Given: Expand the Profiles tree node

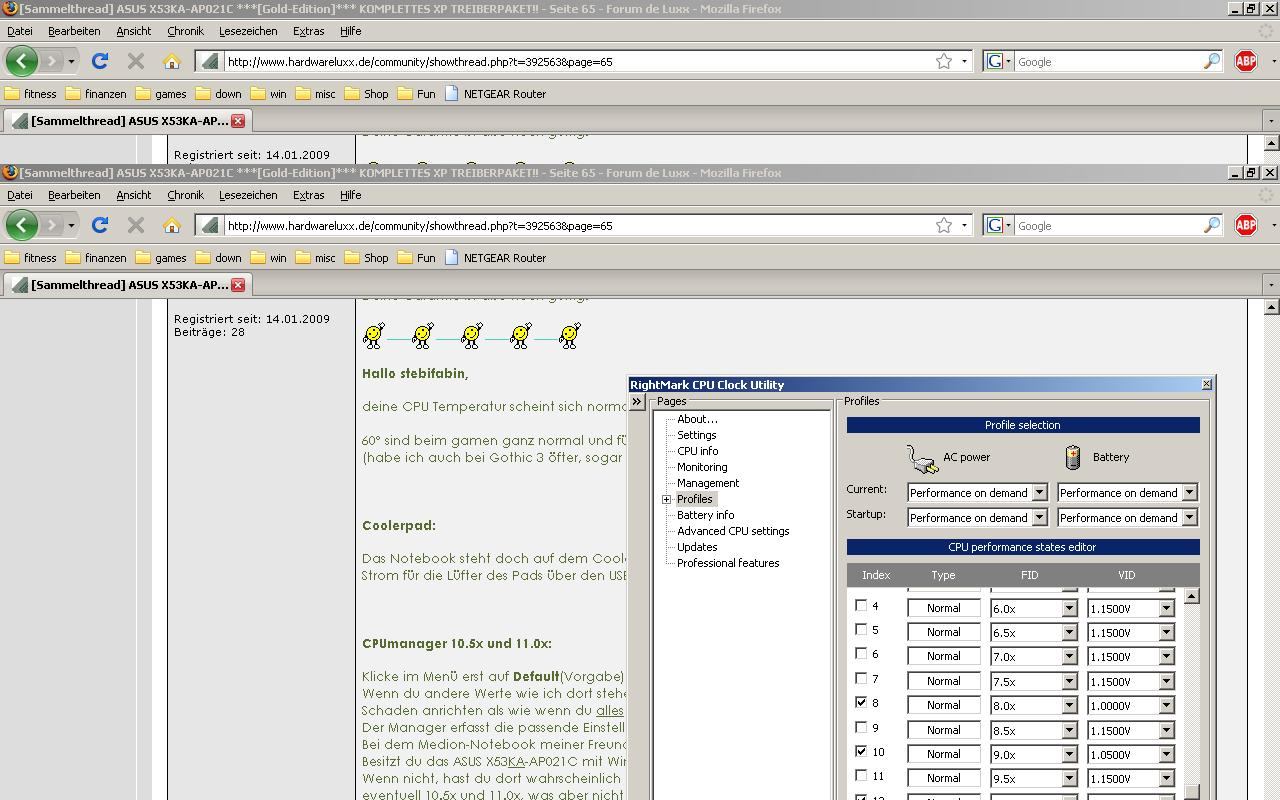Looking at the screenshot, I should [666, 499].
